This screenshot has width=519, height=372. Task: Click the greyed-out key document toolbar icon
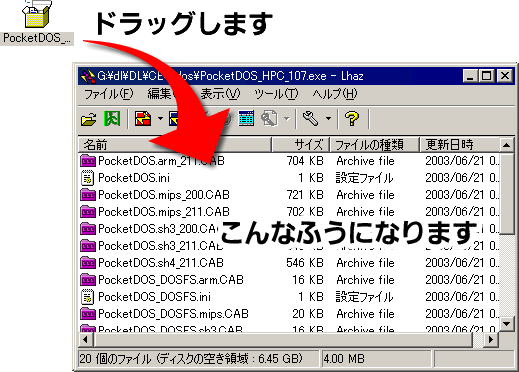click(269, 118)
